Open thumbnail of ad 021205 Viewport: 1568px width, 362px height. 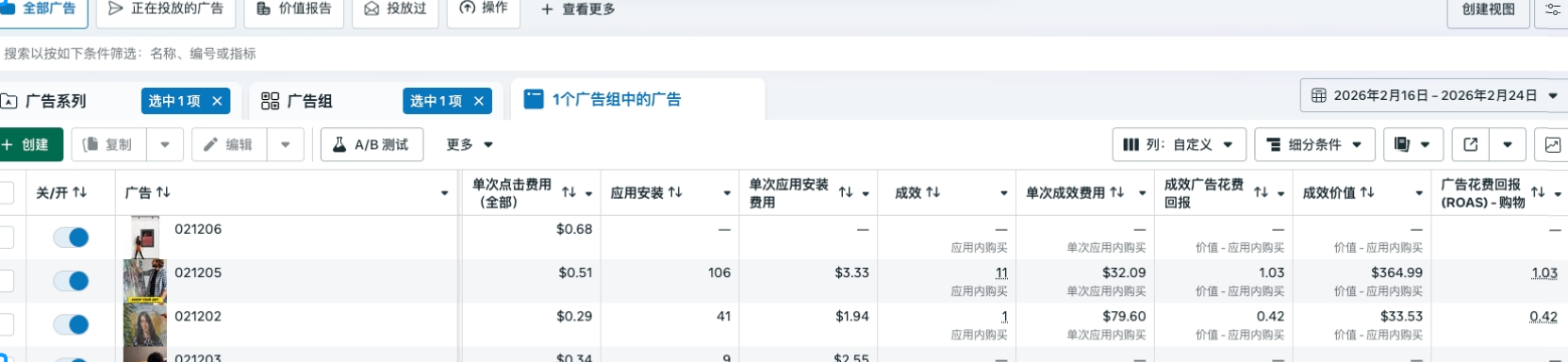145,281
